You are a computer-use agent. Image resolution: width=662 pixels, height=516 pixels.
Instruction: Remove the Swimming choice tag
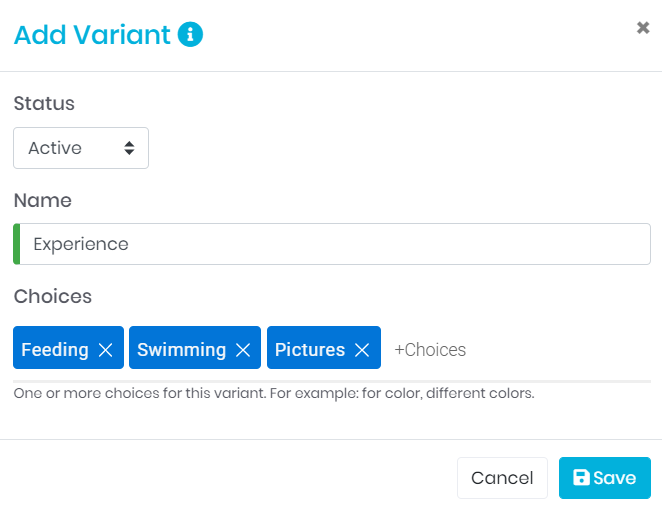click(243, 350)
